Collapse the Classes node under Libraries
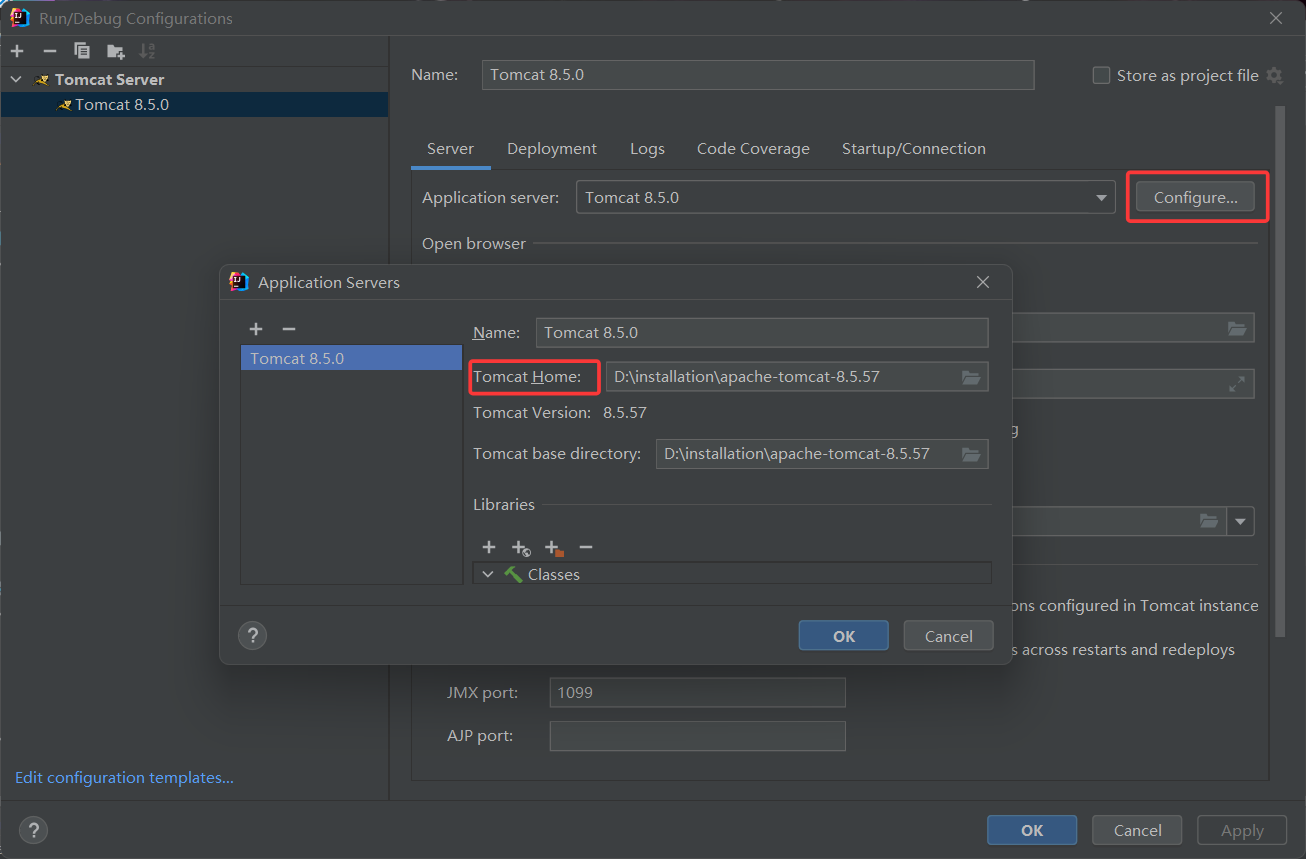Image resolution: width=1306 pixels, height=859 pixels. (488, 574)
